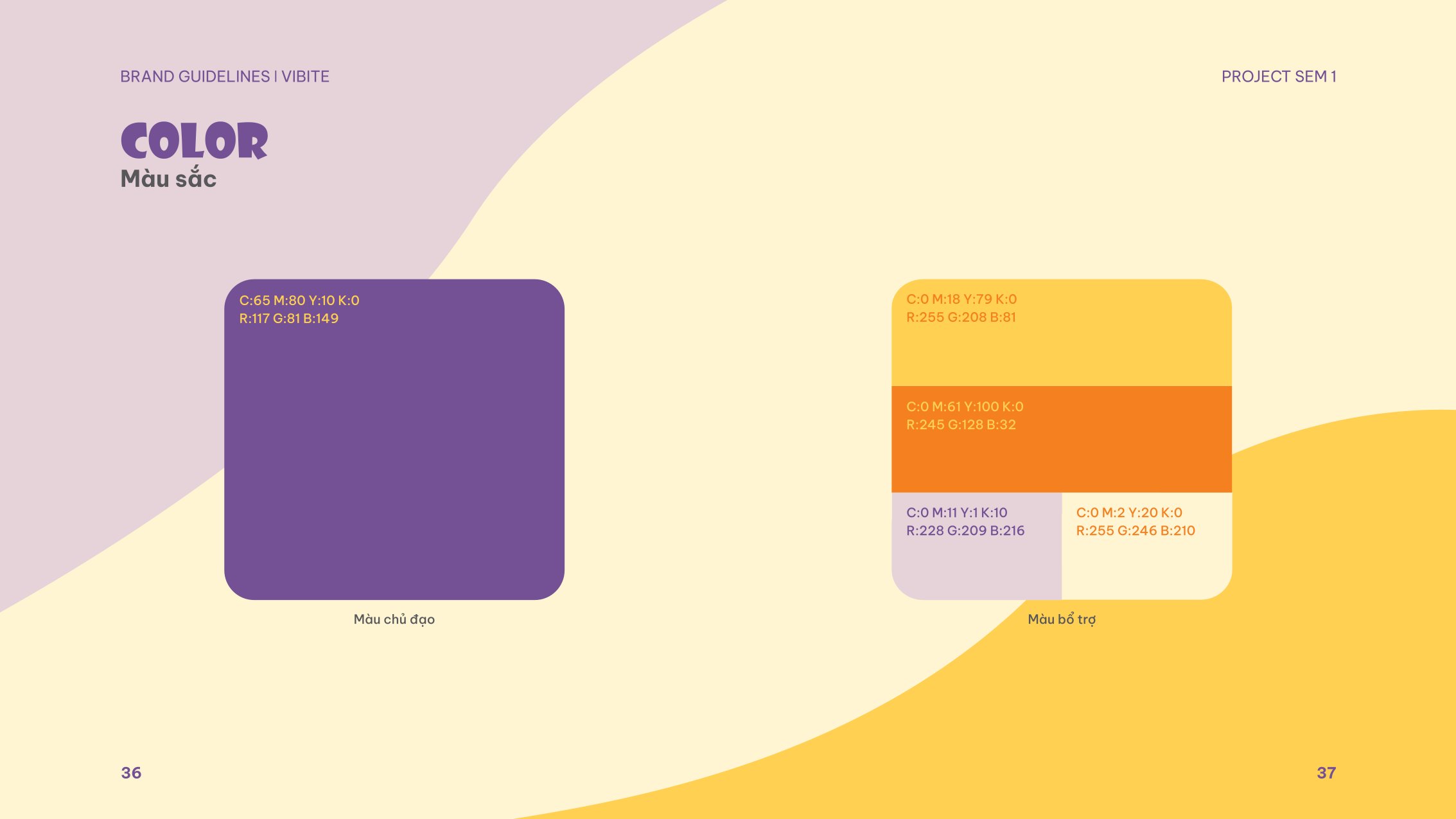This screenshot has height=819, width=1456.
Task: Click page number 37
Action: pos(1326,773)
